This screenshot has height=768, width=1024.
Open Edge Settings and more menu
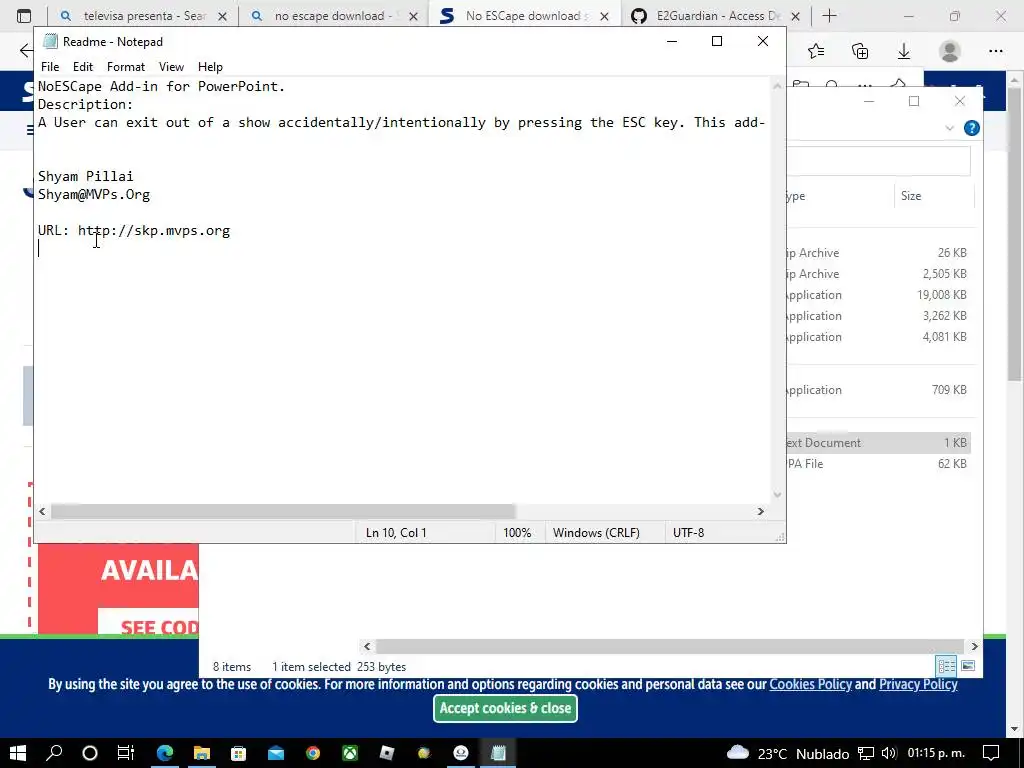pos(995,50)
